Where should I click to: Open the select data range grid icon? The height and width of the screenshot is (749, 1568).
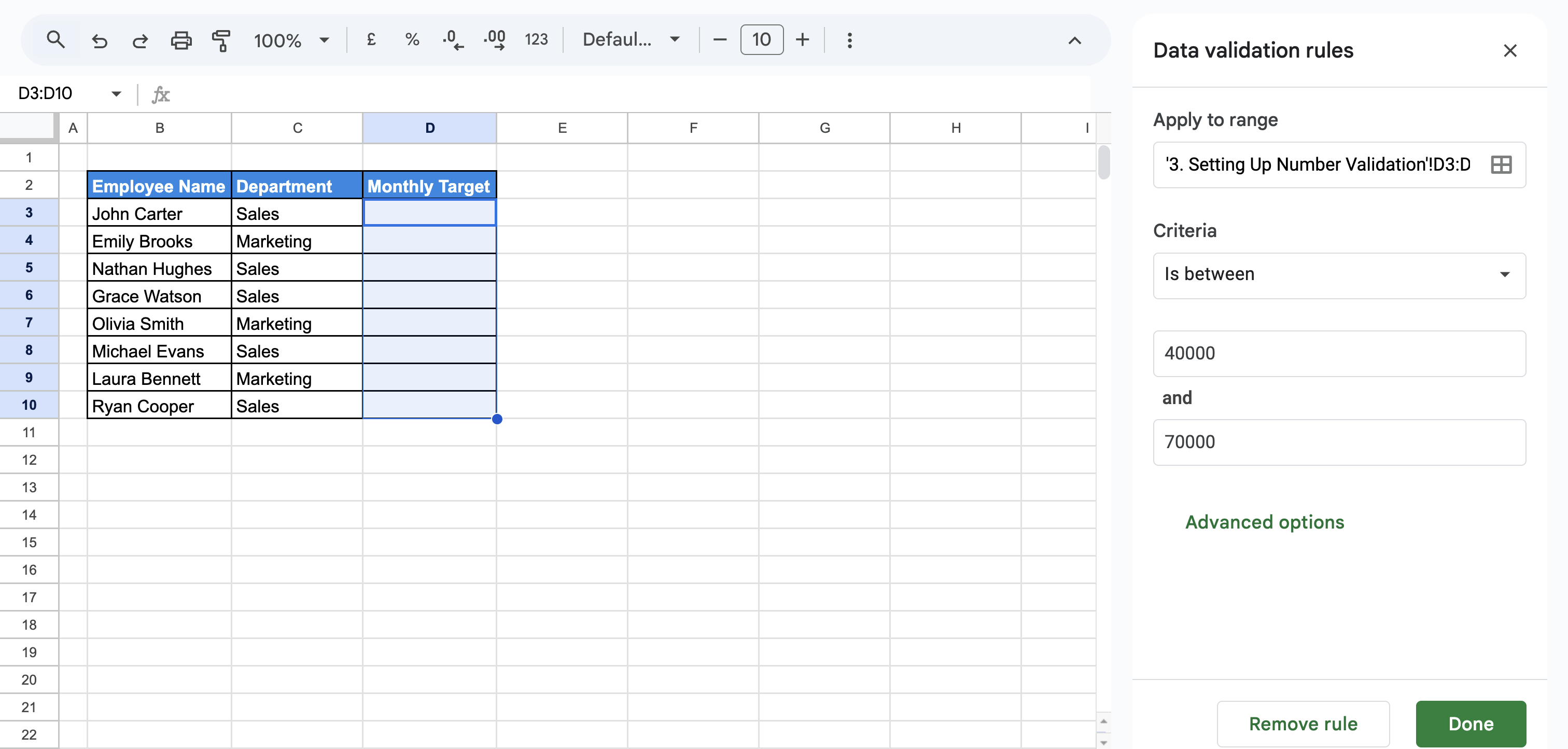[1501, 165]
